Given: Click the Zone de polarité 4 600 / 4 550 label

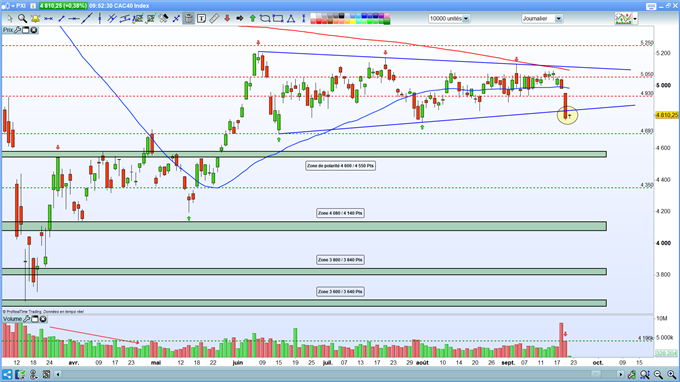Looking at the screenshot, I should click(x=340, y=166).
